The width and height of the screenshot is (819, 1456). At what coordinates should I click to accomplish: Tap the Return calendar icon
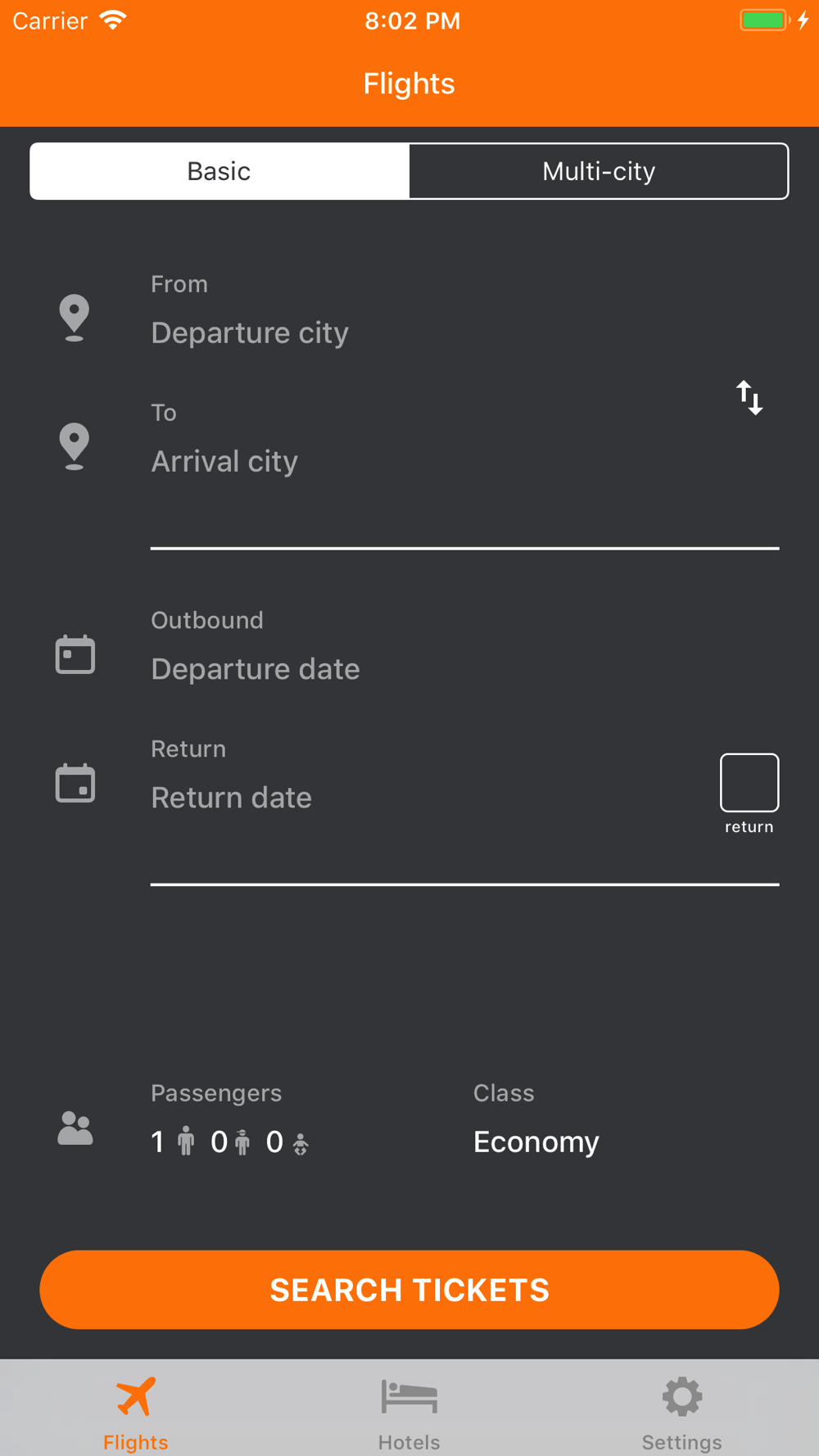click(75, 783)
